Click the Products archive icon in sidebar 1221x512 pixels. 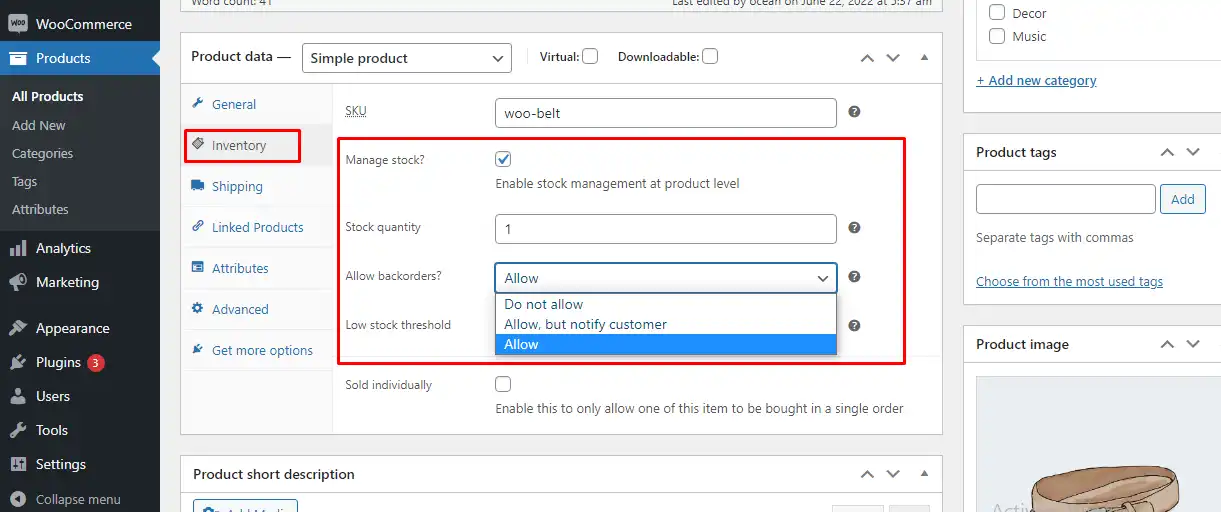[x=18, y=58]
